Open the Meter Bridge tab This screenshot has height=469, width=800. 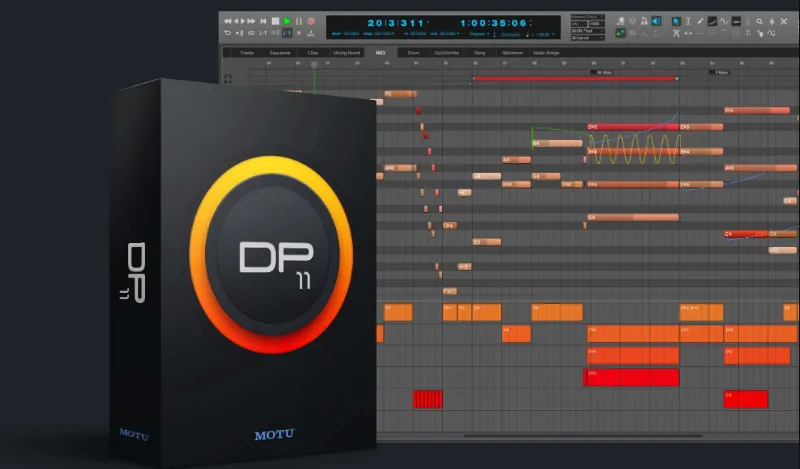tap(546, 53)
